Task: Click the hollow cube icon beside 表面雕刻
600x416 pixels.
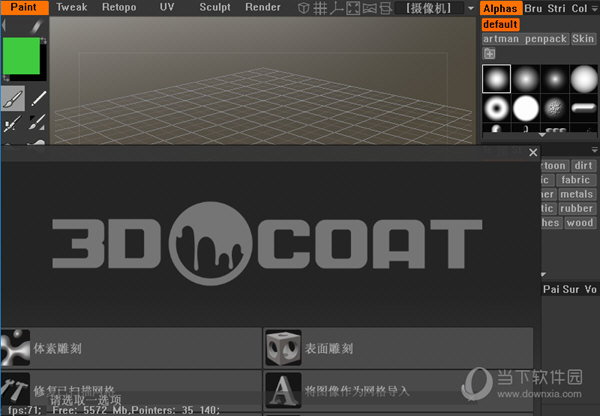Action: tap(283, 348)
